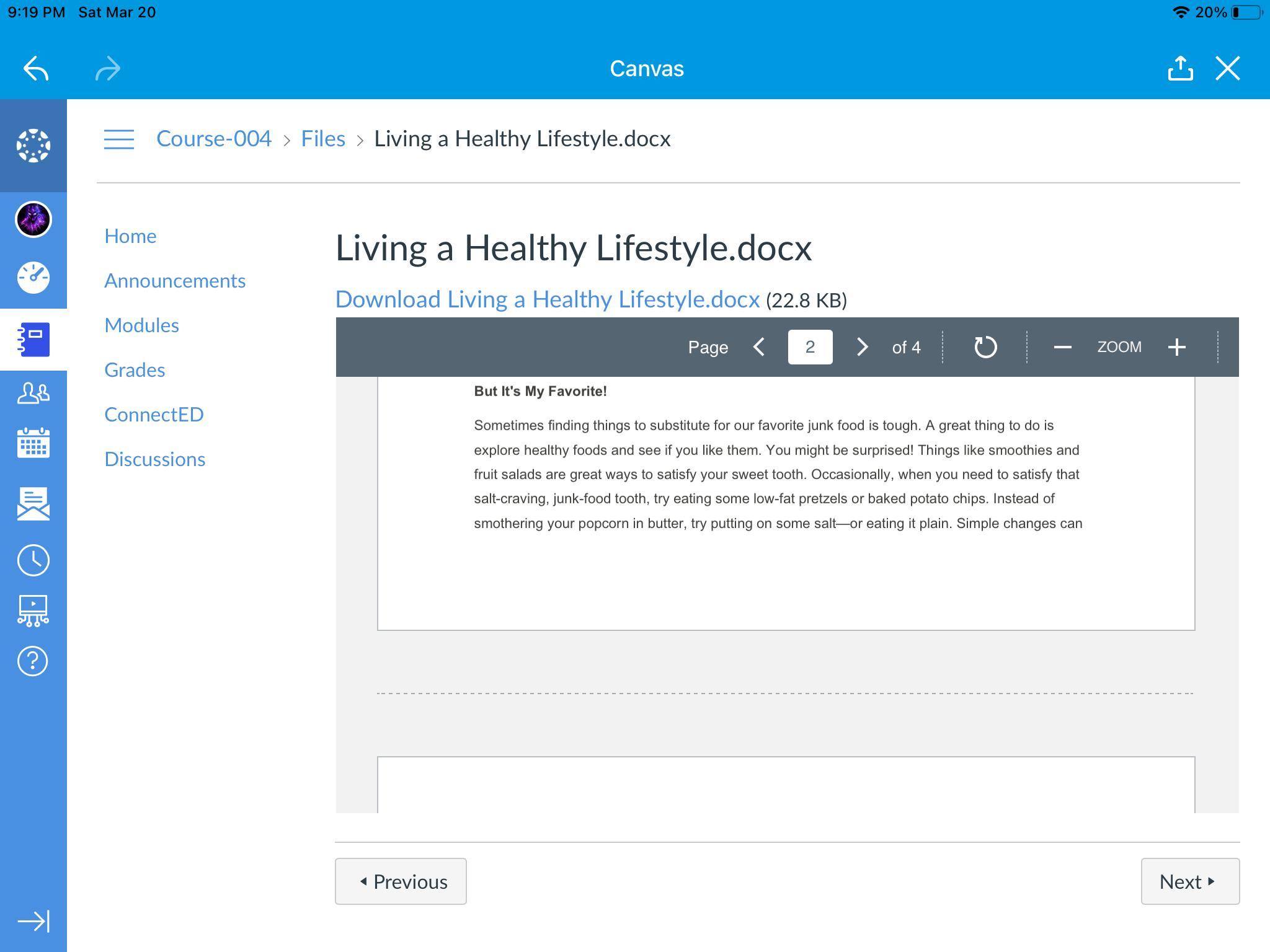This screenshot has width=1270, height=952.
Task: Toggle the hamburger course menu
Action: (x=119, y=139)
